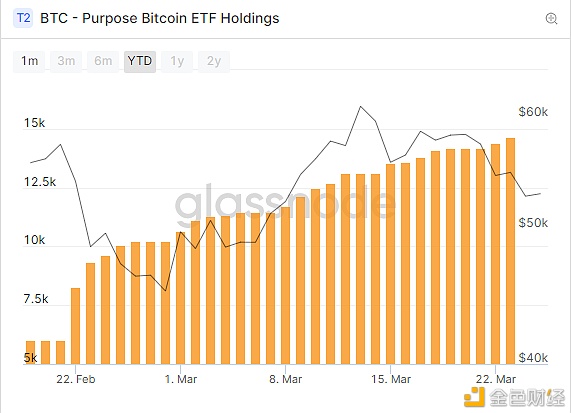Click the price line low near 1 Mar
The width and height of the screenshot is (571, 413).
[166, 291]
